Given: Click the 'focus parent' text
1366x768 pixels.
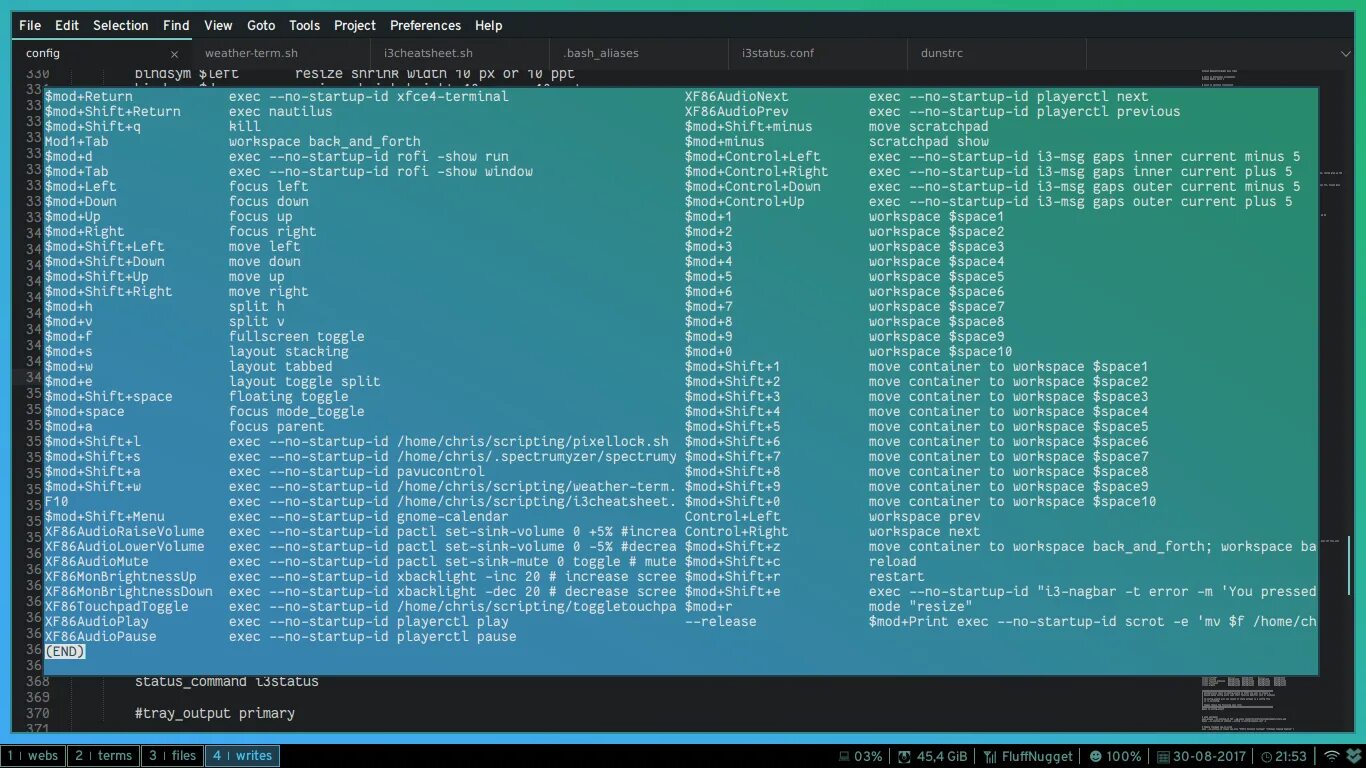Looking at the screenshot, I should pyautogui.click(x=276, y=426).
